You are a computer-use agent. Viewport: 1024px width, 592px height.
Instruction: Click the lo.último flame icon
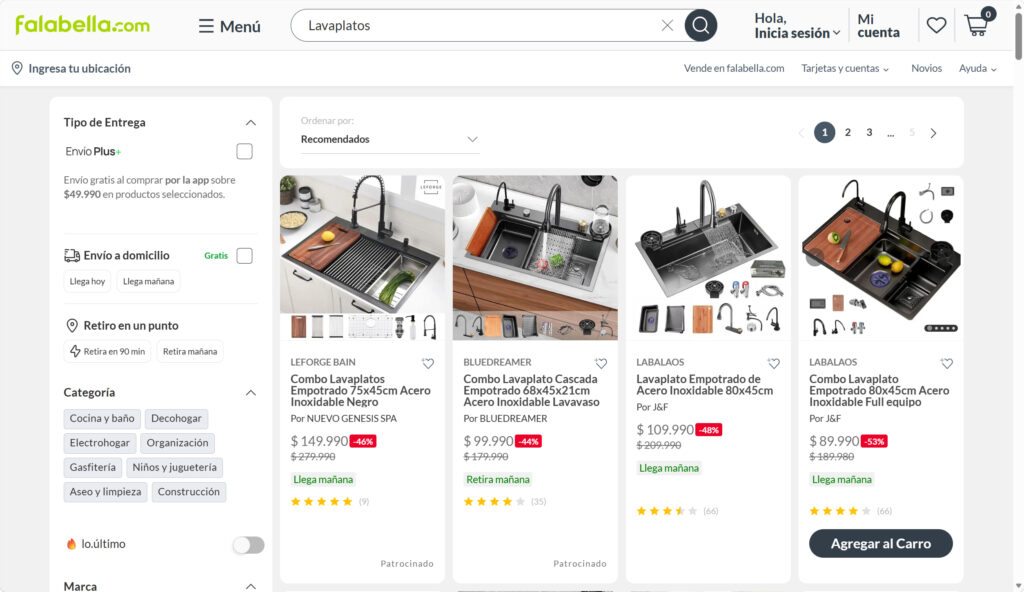71,544
